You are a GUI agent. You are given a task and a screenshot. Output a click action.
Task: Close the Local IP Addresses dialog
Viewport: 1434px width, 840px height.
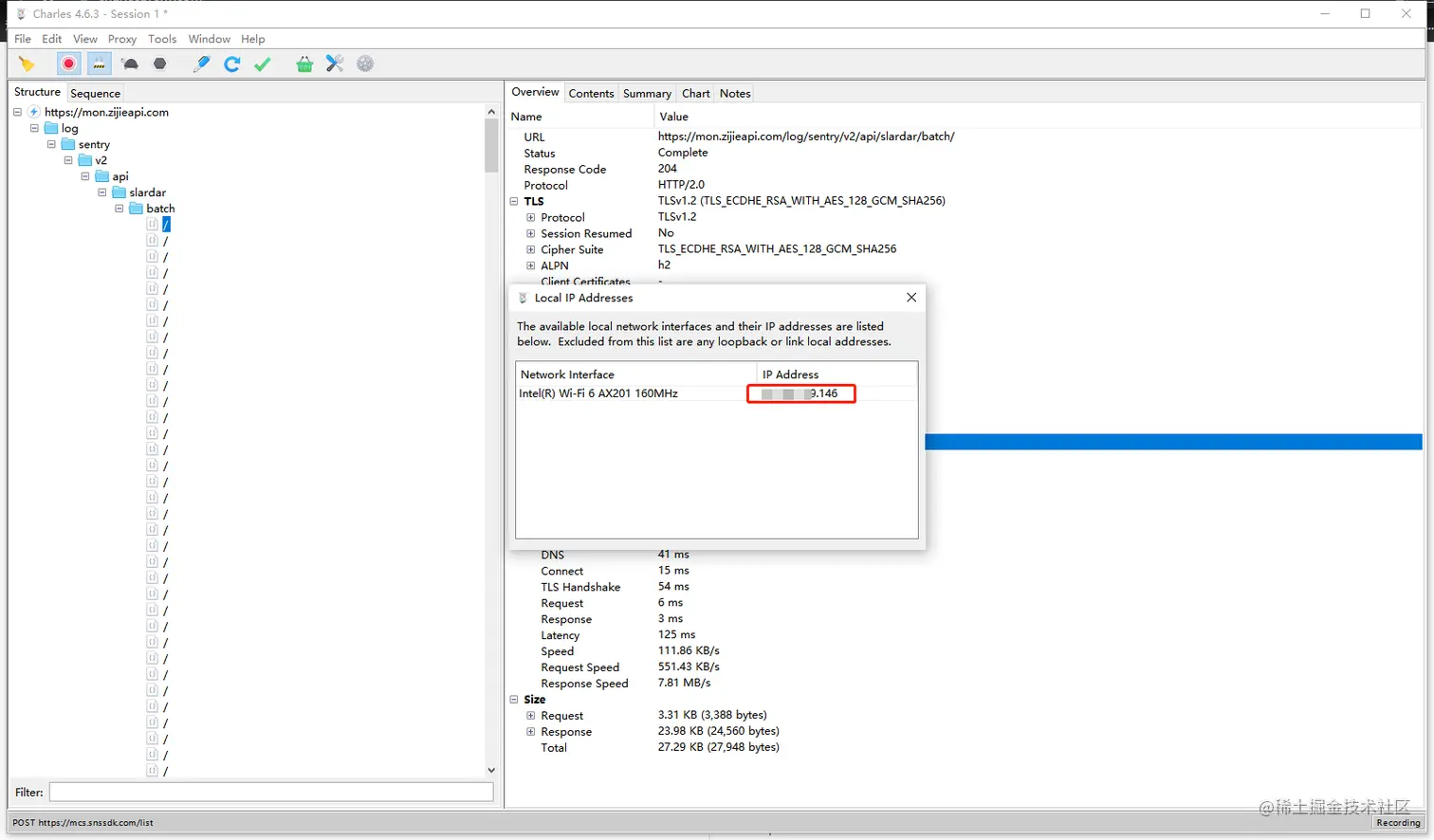click(911, 298)
